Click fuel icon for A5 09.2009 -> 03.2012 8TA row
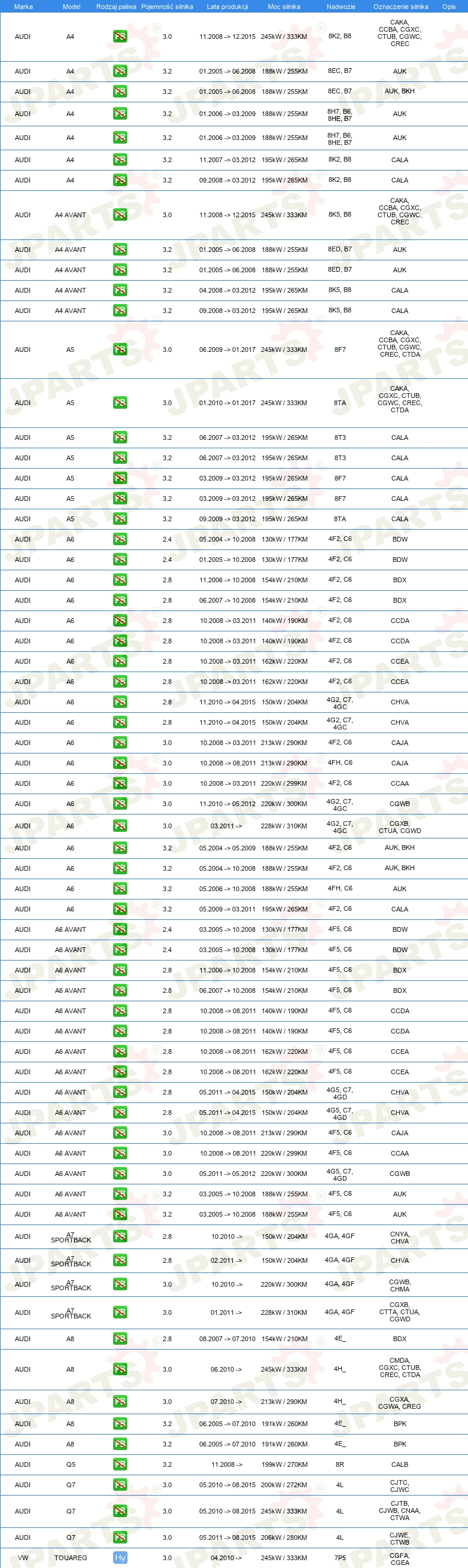This screenshot has width=468, height=1568. (120, 519)
